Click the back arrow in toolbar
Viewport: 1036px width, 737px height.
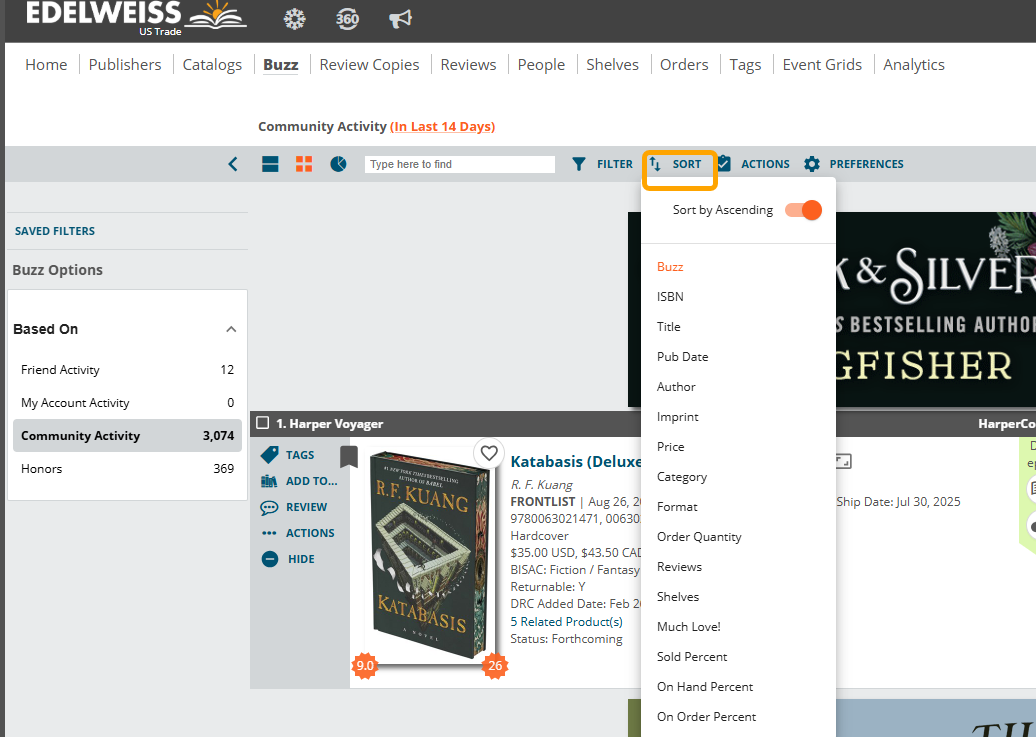[x=233, y=164]
